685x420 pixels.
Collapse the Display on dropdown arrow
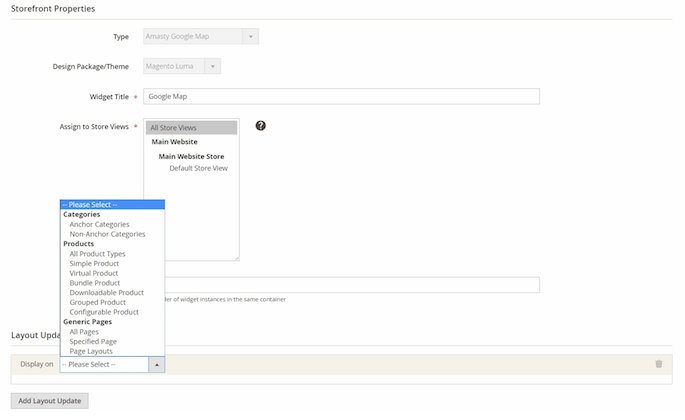[x=157, y=364]
